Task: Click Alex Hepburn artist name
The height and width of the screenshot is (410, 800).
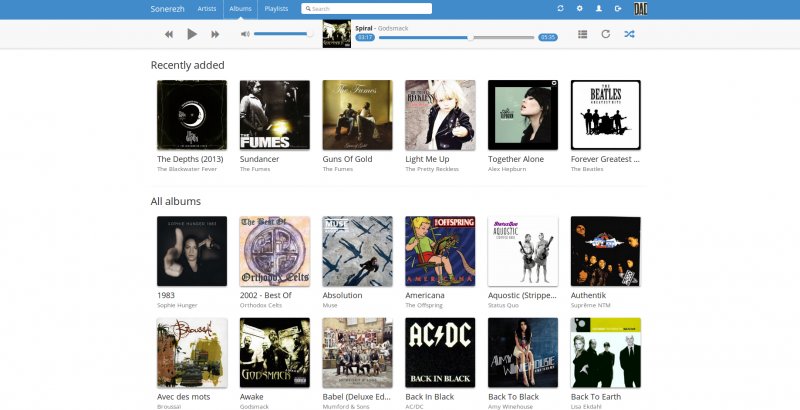Action: pyautogui.click(x=506, y=169)
